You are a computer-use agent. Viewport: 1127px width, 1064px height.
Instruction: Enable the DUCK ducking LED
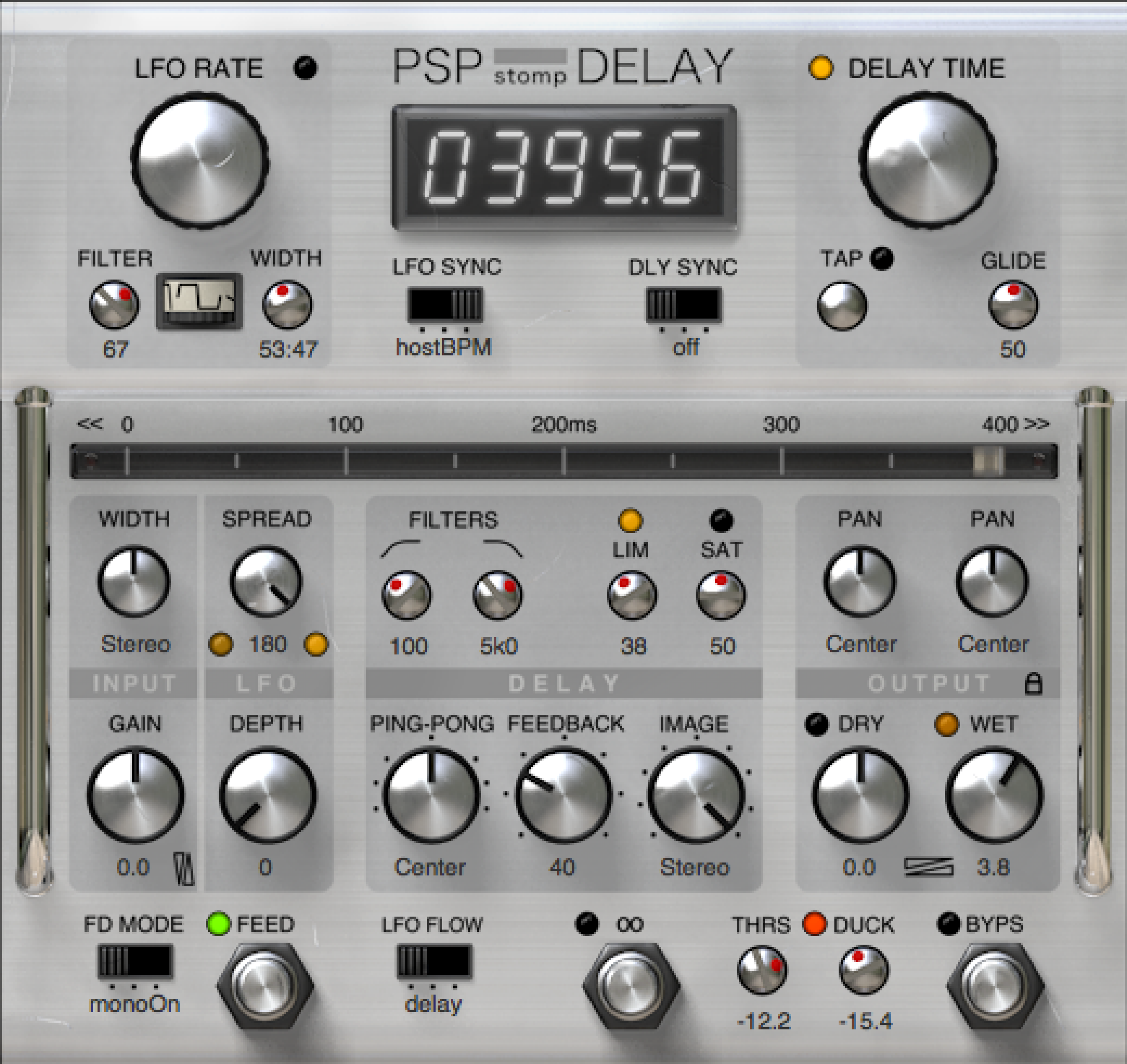[x=815, y=924]
